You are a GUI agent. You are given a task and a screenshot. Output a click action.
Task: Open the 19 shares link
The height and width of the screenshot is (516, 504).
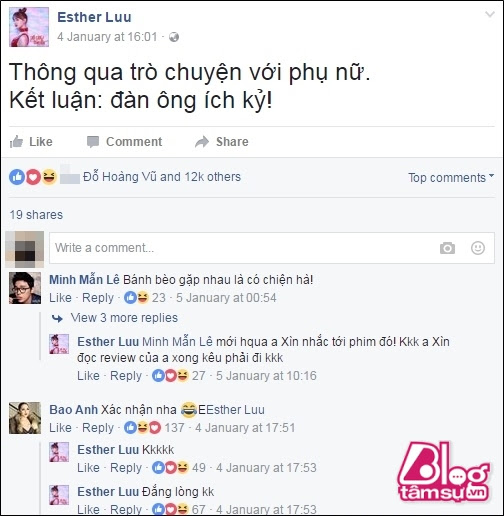[x=36, y=215]
